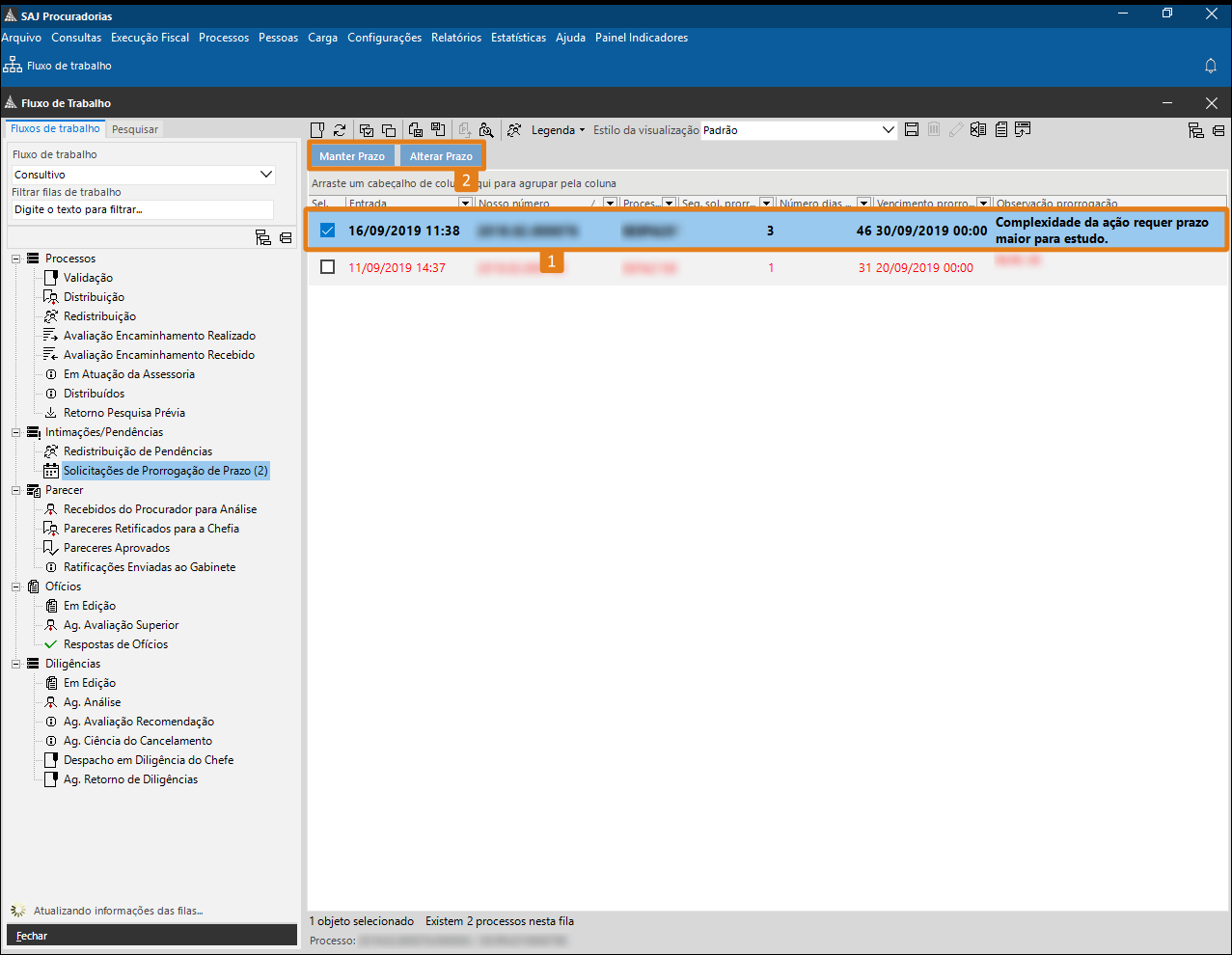Screen dimensions: 1232x955
Task: Open the Arquivo menu
Action: pos(21,38)
